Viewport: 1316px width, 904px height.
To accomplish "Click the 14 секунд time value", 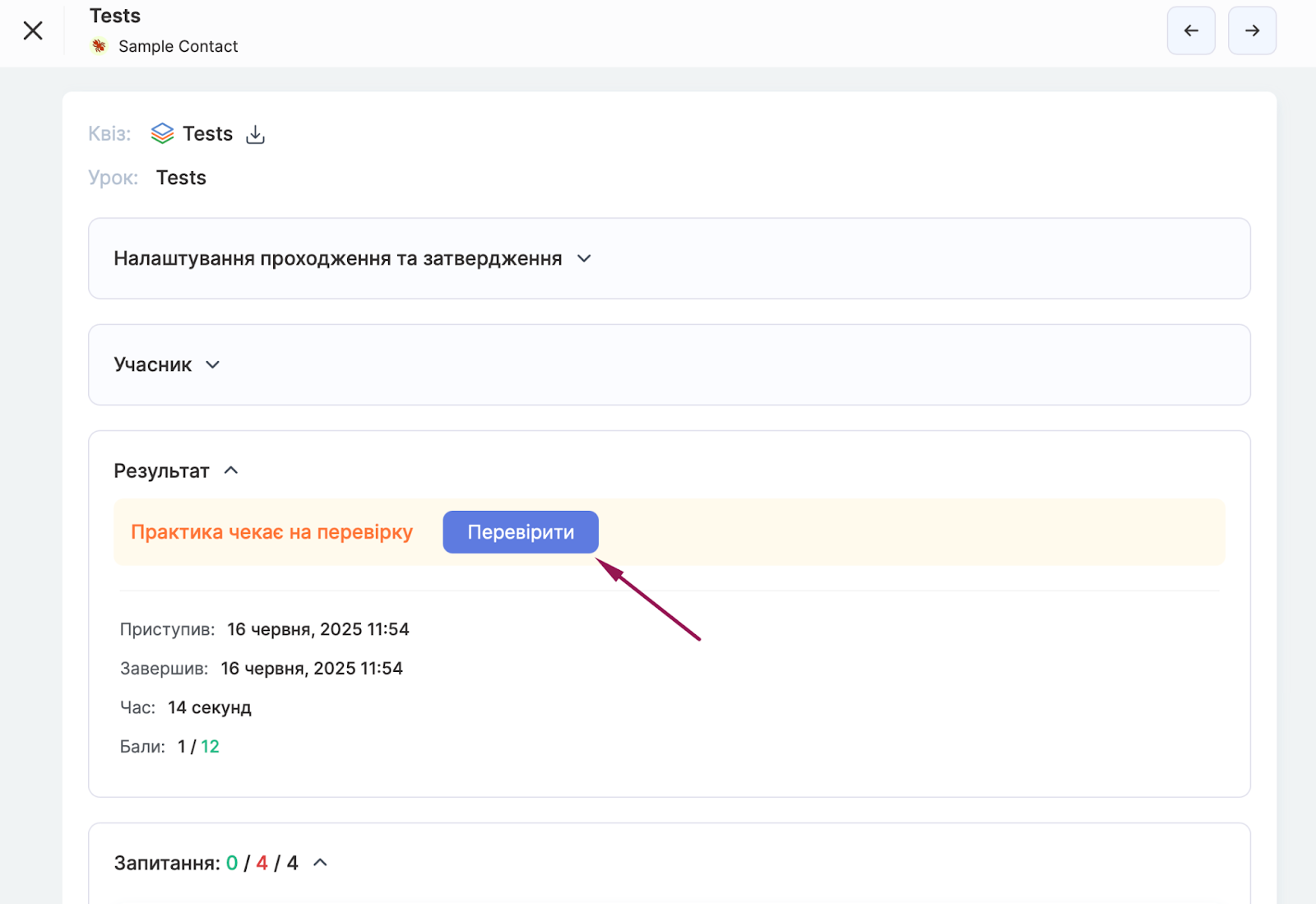I will point(210,707).
